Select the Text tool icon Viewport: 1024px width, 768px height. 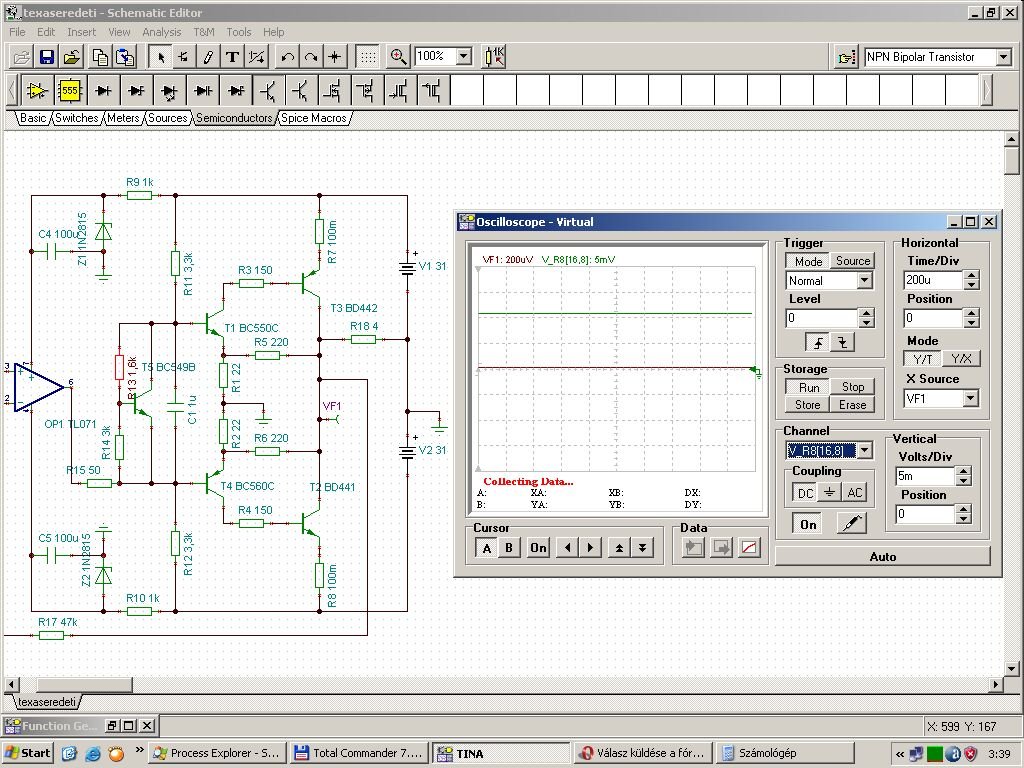click(x=232, y=57)
